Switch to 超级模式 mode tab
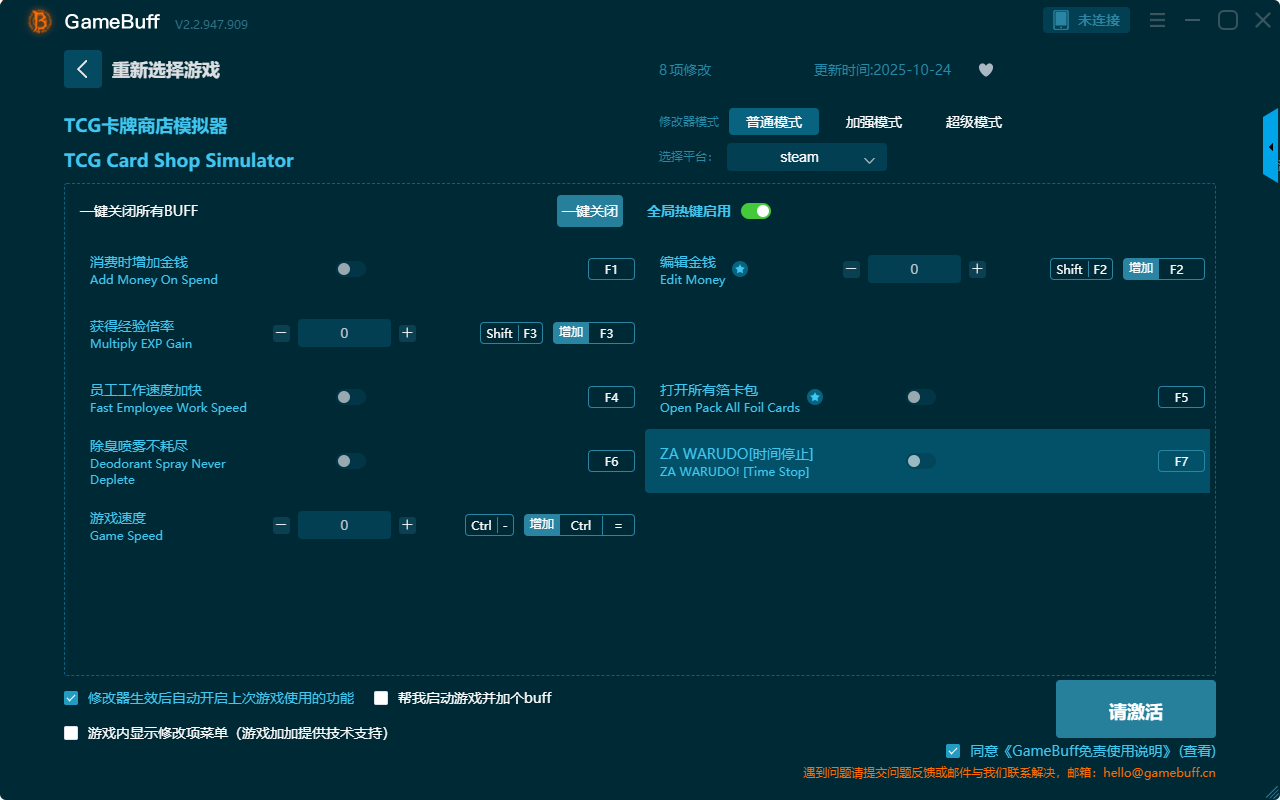The width and height of the screenshot is (1280, 800). 973,122
